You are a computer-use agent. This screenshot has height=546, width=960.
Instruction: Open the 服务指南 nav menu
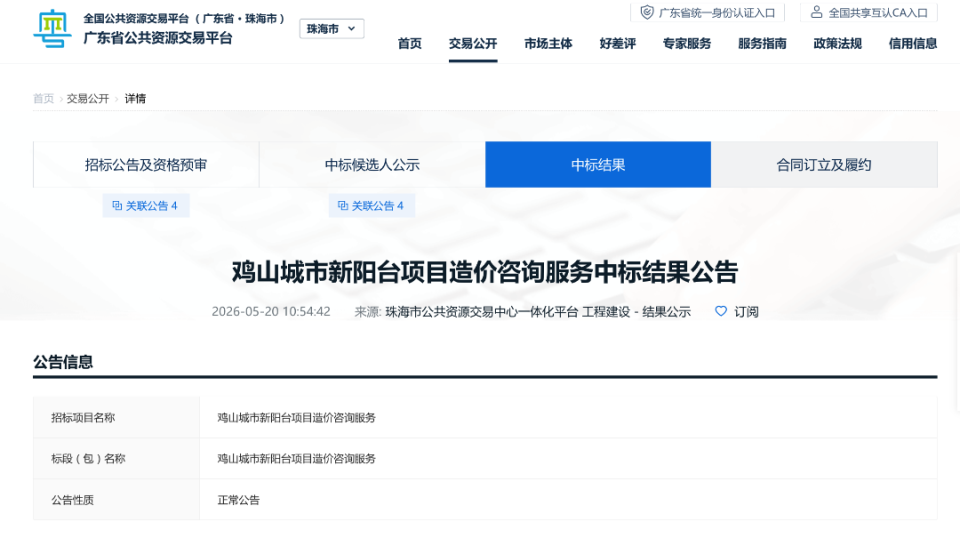click(762, 43)
